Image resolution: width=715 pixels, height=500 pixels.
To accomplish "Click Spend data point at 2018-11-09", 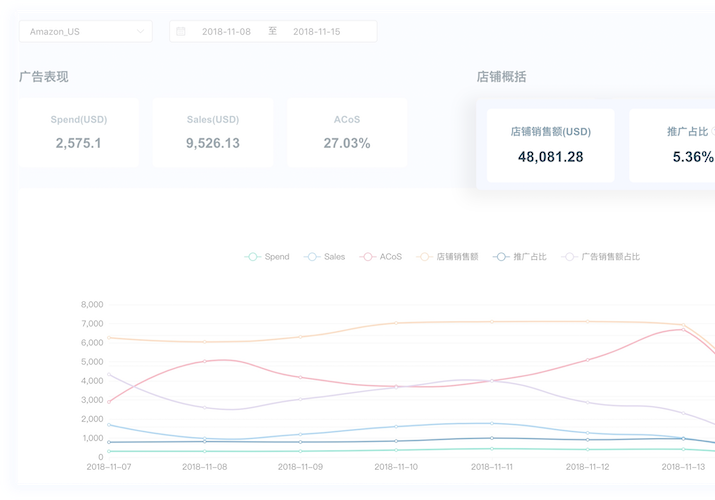I will pyautogui.click(x=300, y=451).
